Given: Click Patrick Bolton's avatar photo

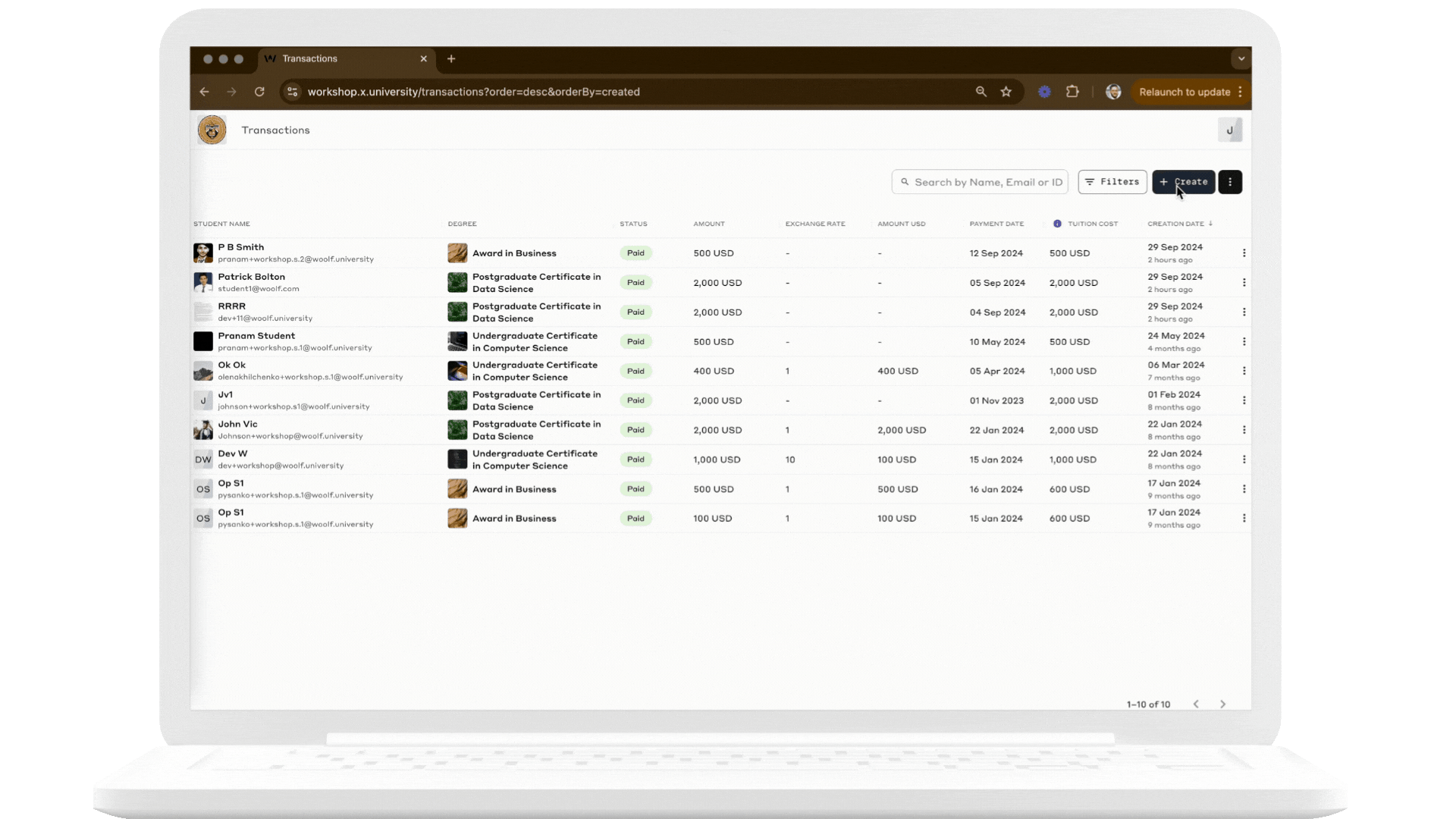Looking at the screenshot, I should [x=203, y=283].
